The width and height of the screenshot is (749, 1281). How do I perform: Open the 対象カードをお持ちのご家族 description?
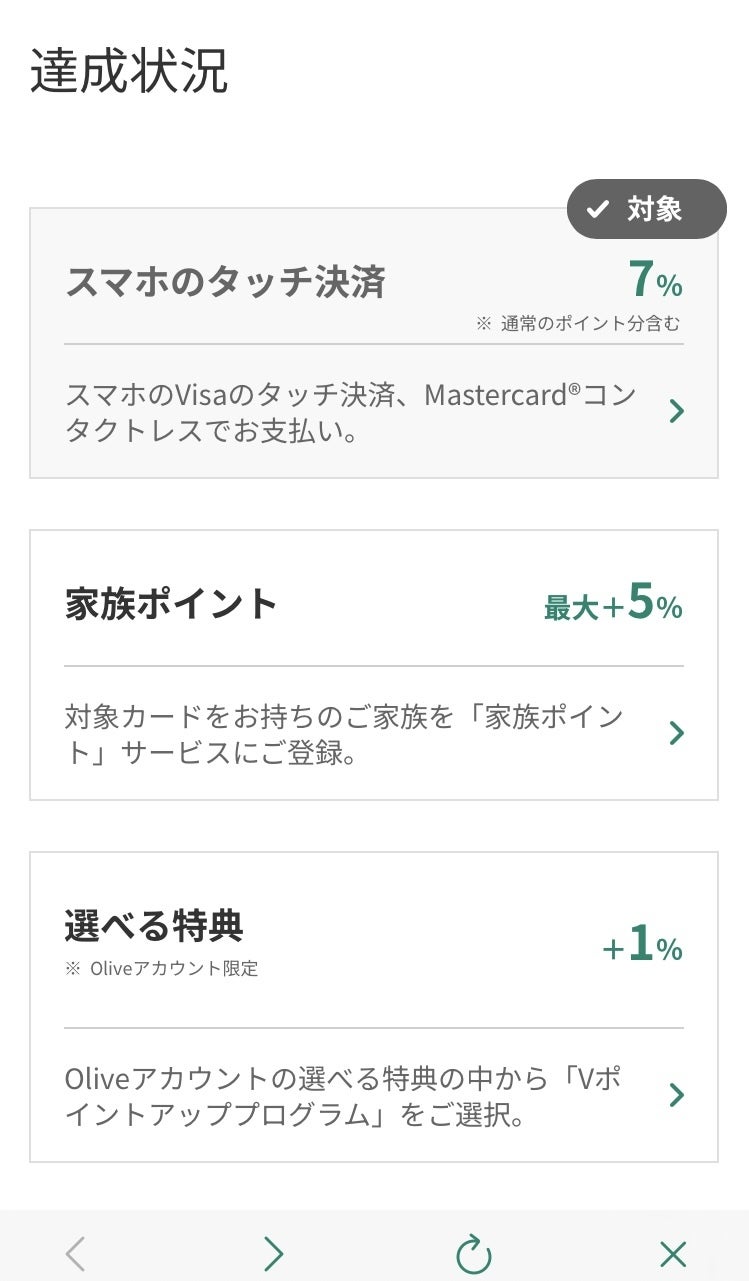[344, 734]
